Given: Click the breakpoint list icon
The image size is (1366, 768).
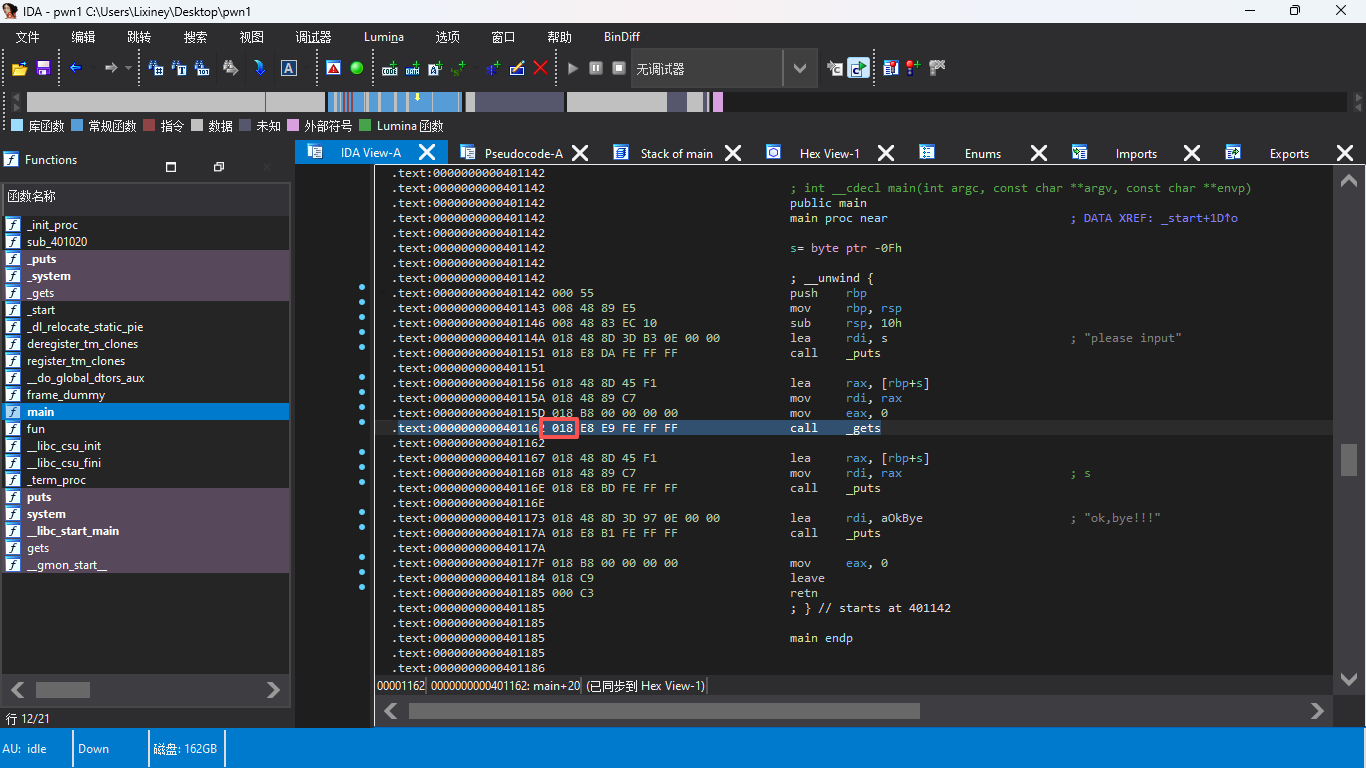Looking at the screenshot, I should tap(890, 68).
